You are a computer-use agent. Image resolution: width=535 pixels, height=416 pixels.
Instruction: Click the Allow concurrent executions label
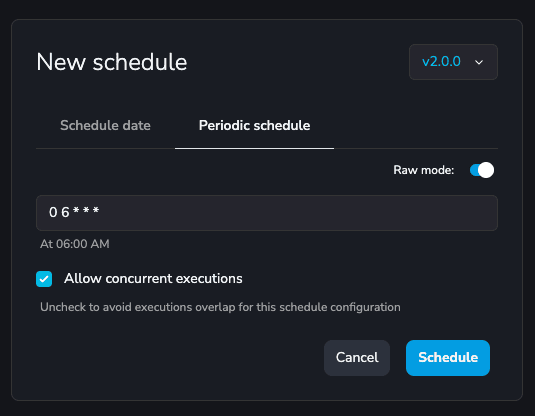153,278
